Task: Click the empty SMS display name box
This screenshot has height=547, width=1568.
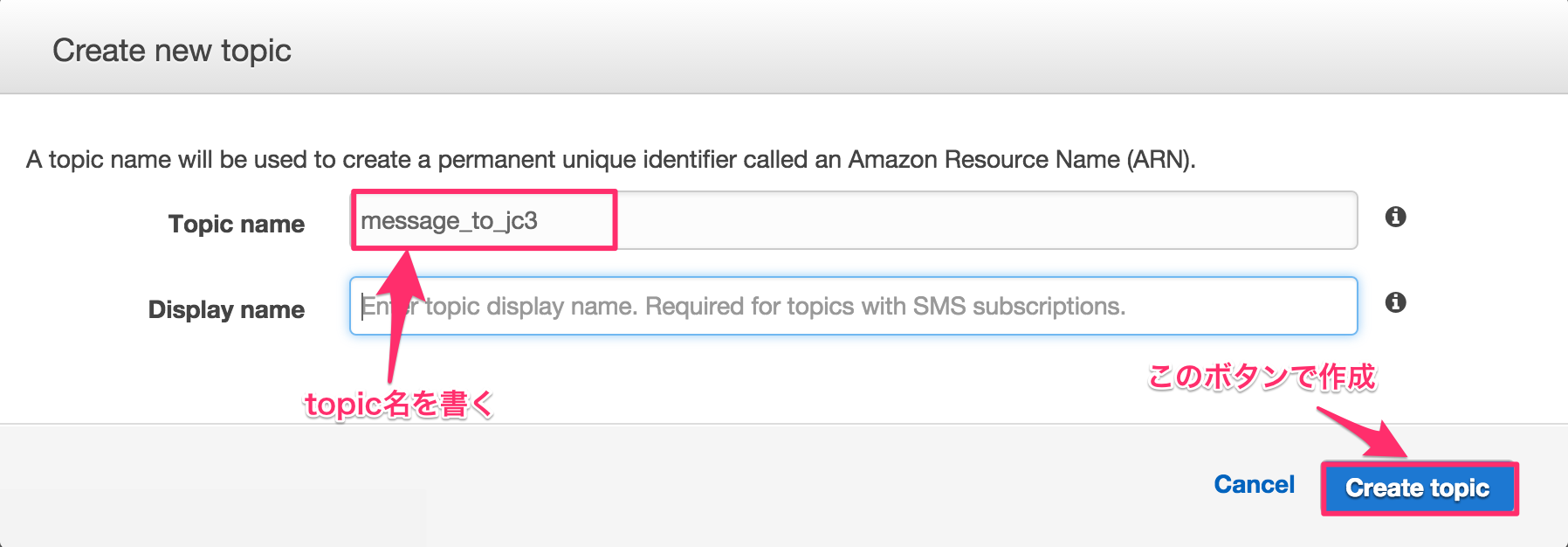Action: coord(786,305)
